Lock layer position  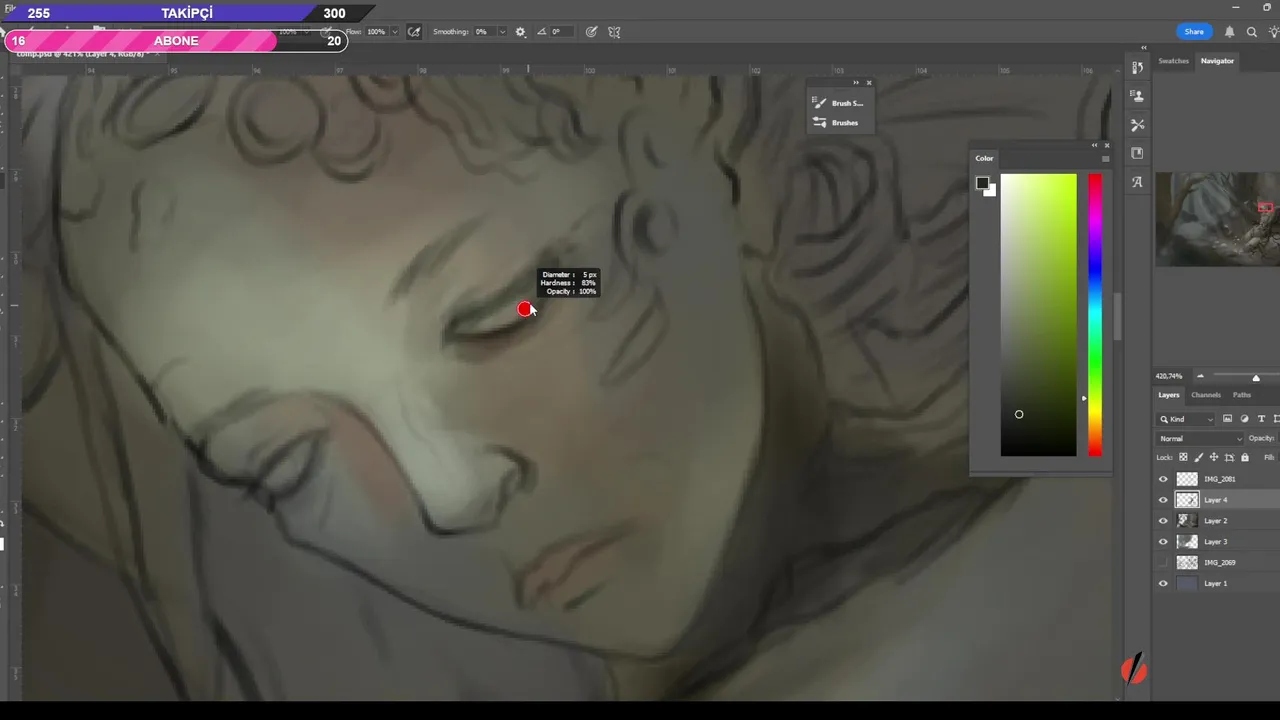(x=1214, y=458)
